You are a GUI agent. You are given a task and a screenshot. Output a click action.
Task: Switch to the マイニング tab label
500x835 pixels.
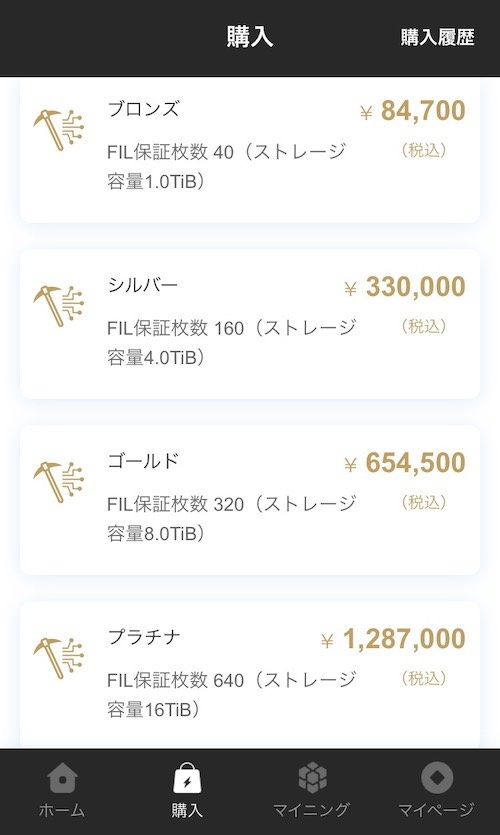(312, 811)
